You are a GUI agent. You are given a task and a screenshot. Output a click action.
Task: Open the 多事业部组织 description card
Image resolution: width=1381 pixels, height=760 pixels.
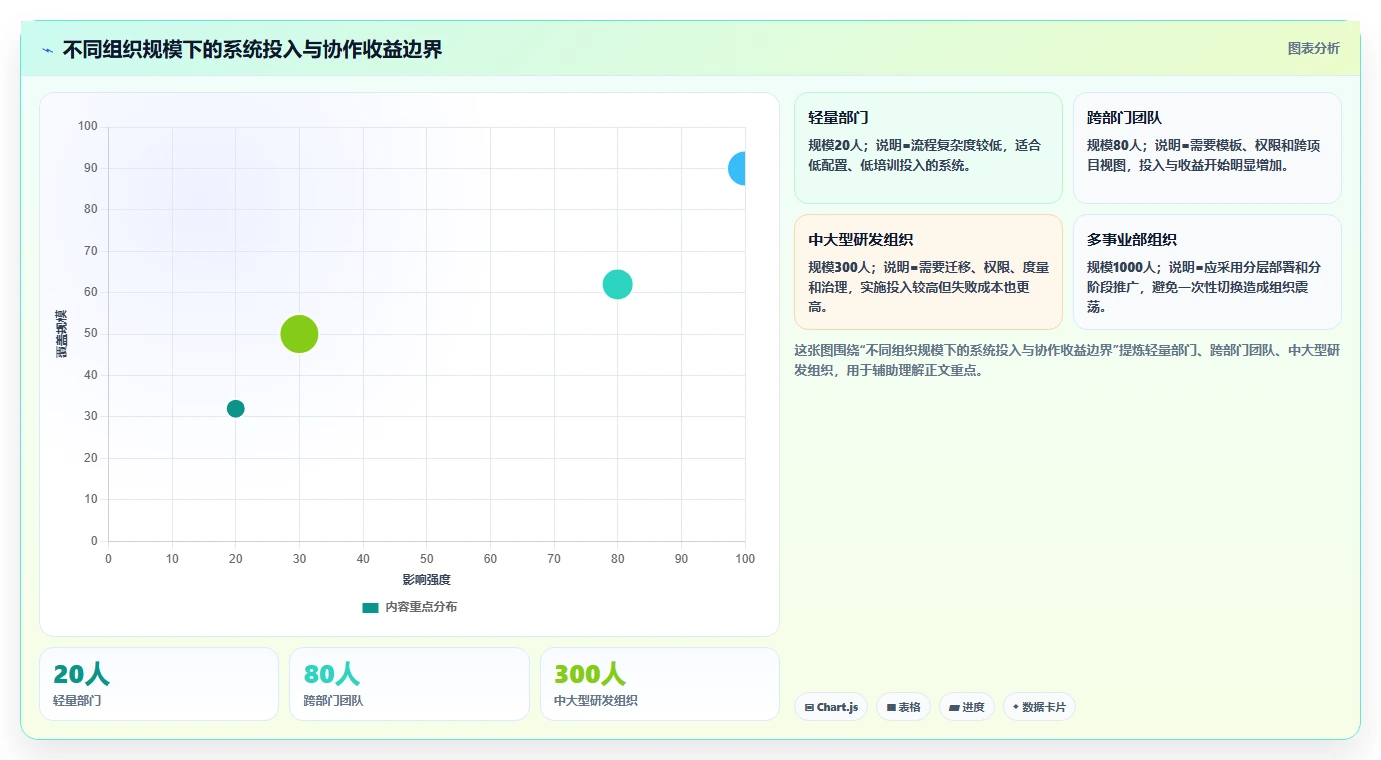pyautogui.click(x=1207, y=272)
